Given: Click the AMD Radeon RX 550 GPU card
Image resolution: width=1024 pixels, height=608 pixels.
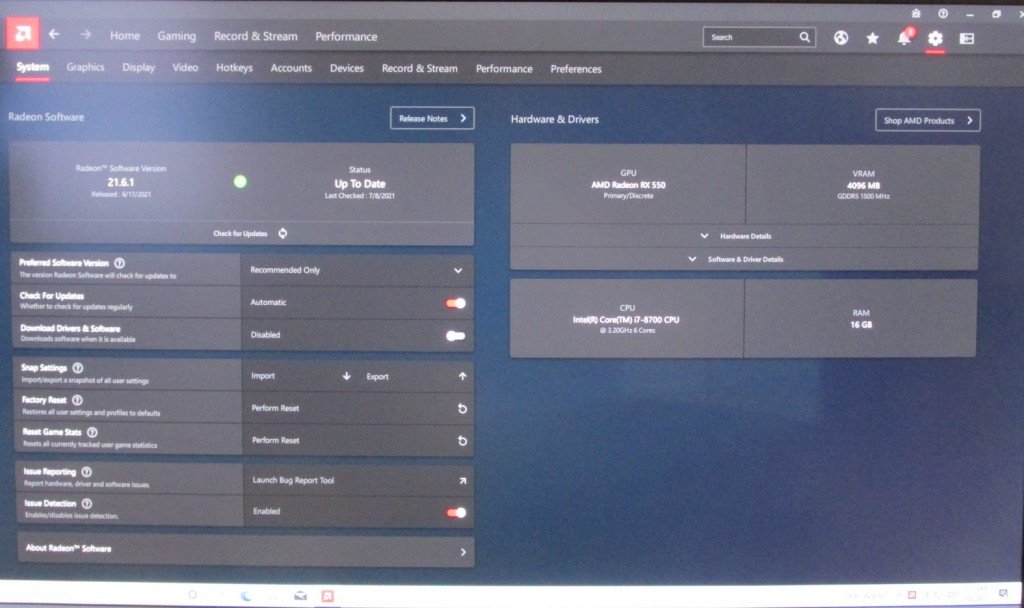Looking at the screenshot, I should [x=628, y=184].
